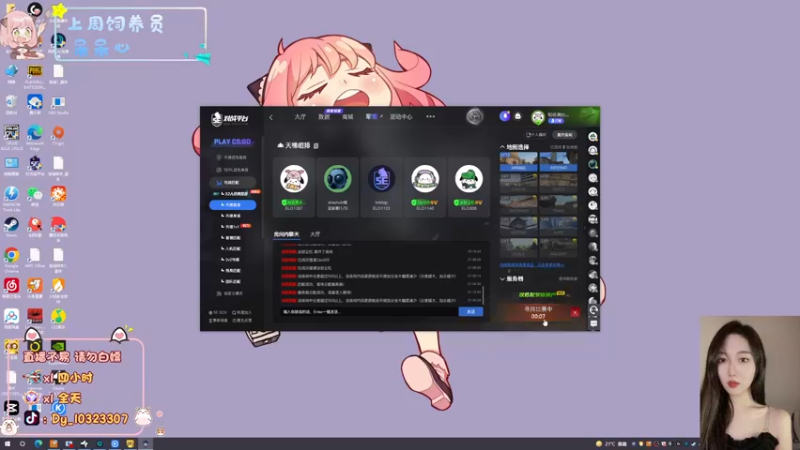
Task: Collapse the 地图选择 map section
Action: (x=502, y=147)
